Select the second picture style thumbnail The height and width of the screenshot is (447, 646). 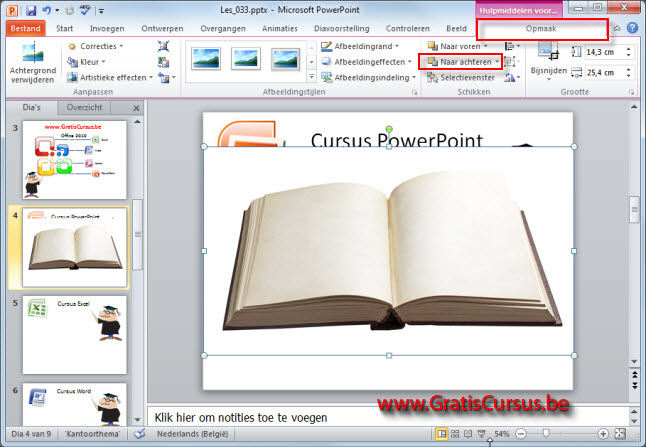tap(246, 59)
